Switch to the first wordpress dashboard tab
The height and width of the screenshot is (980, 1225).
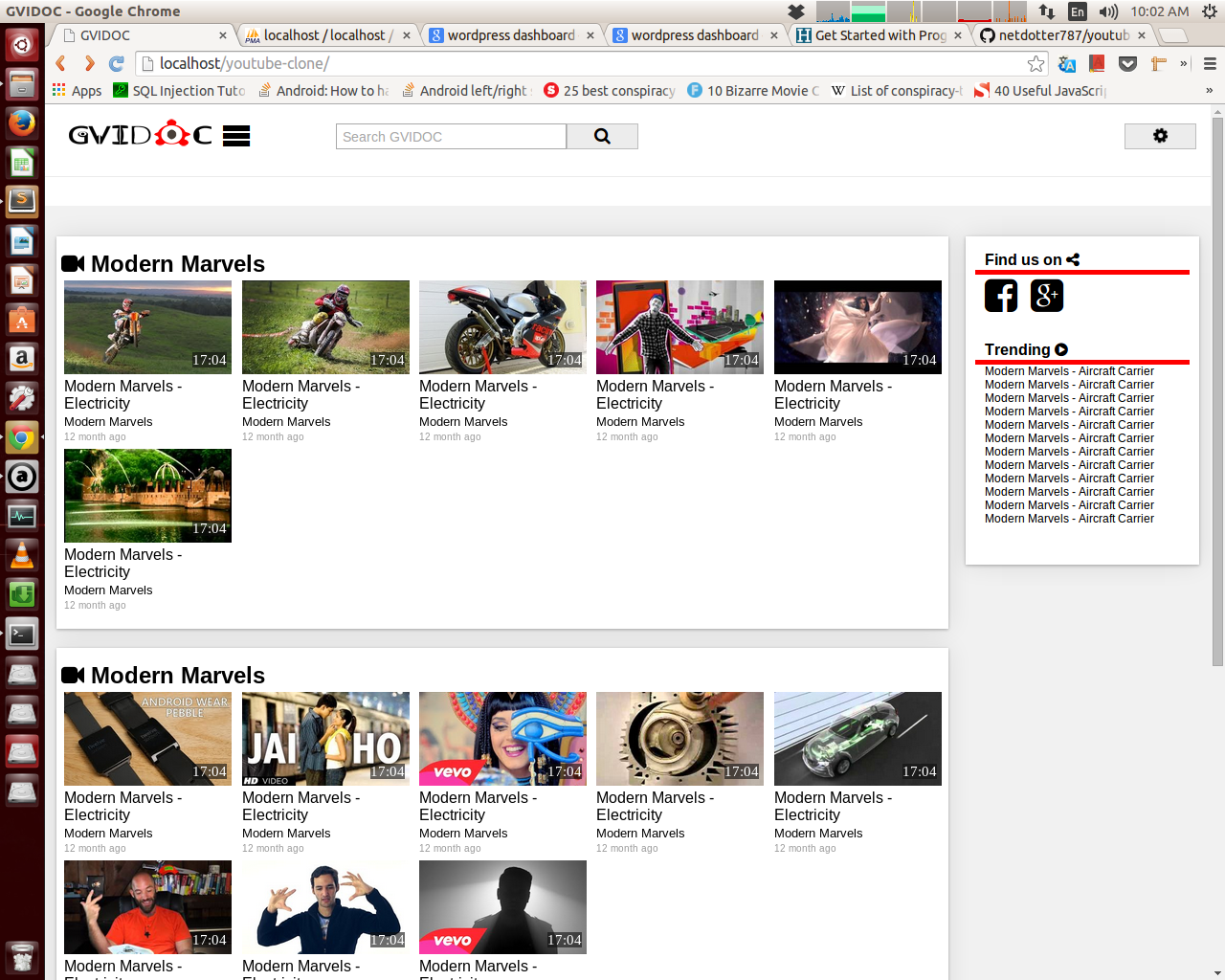(511, 35)
